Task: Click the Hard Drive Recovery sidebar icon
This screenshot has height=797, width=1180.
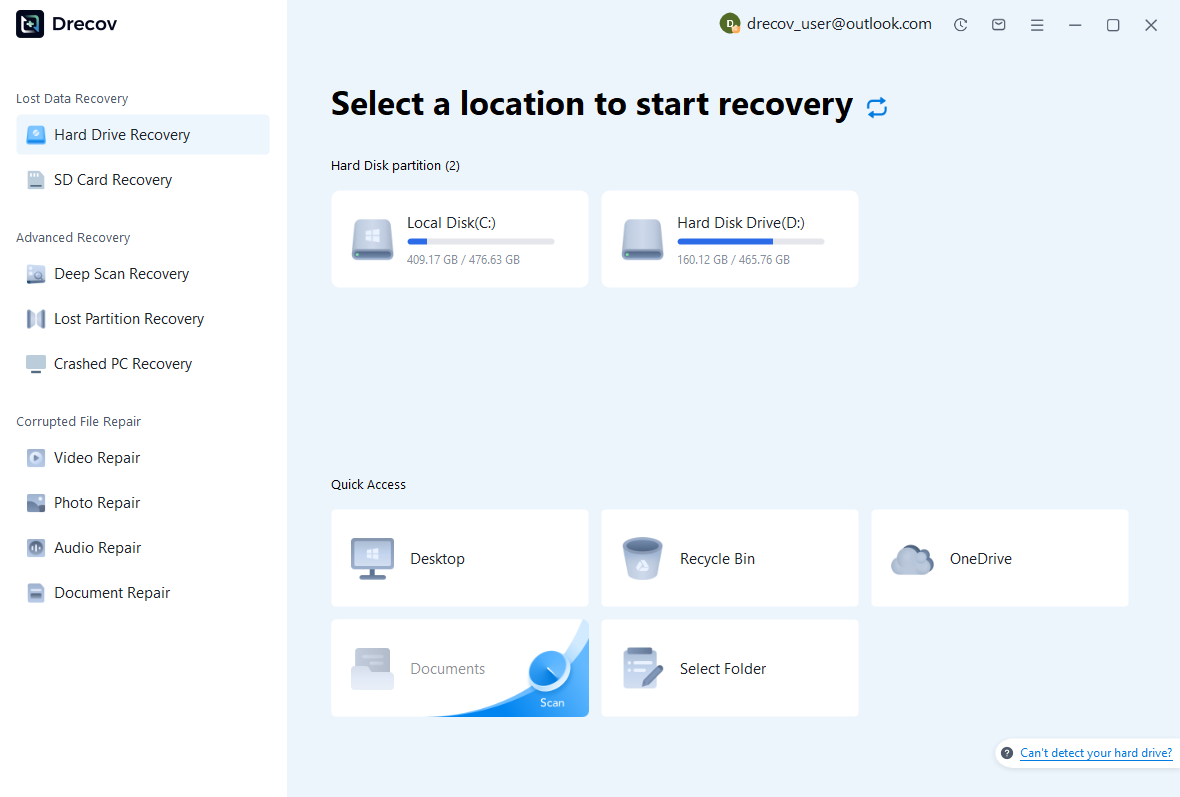Action: [35, 135]
